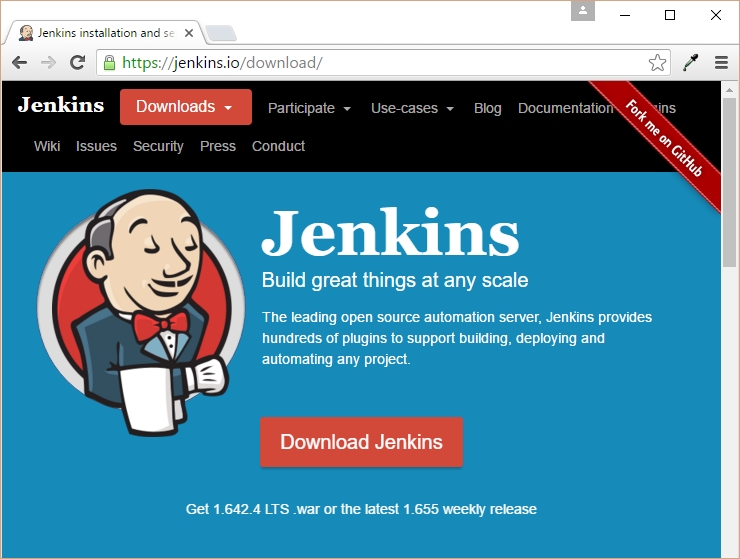Minimize the browser window
The height and width of the screenshot is (559, 740).
pyautogui.click(x=625, y=15)
